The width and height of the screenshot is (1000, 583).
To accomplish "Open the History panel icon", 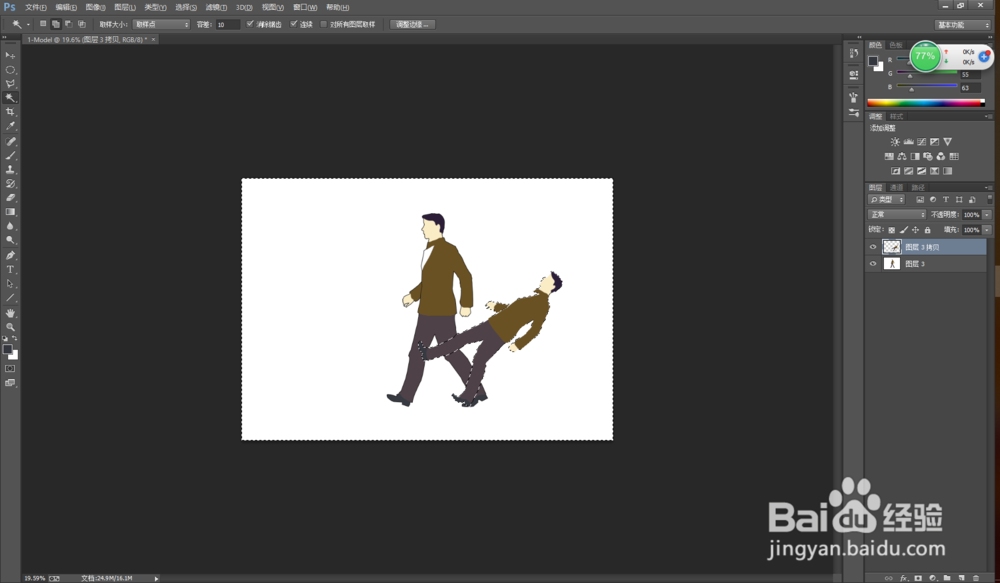I will [854, 54].
